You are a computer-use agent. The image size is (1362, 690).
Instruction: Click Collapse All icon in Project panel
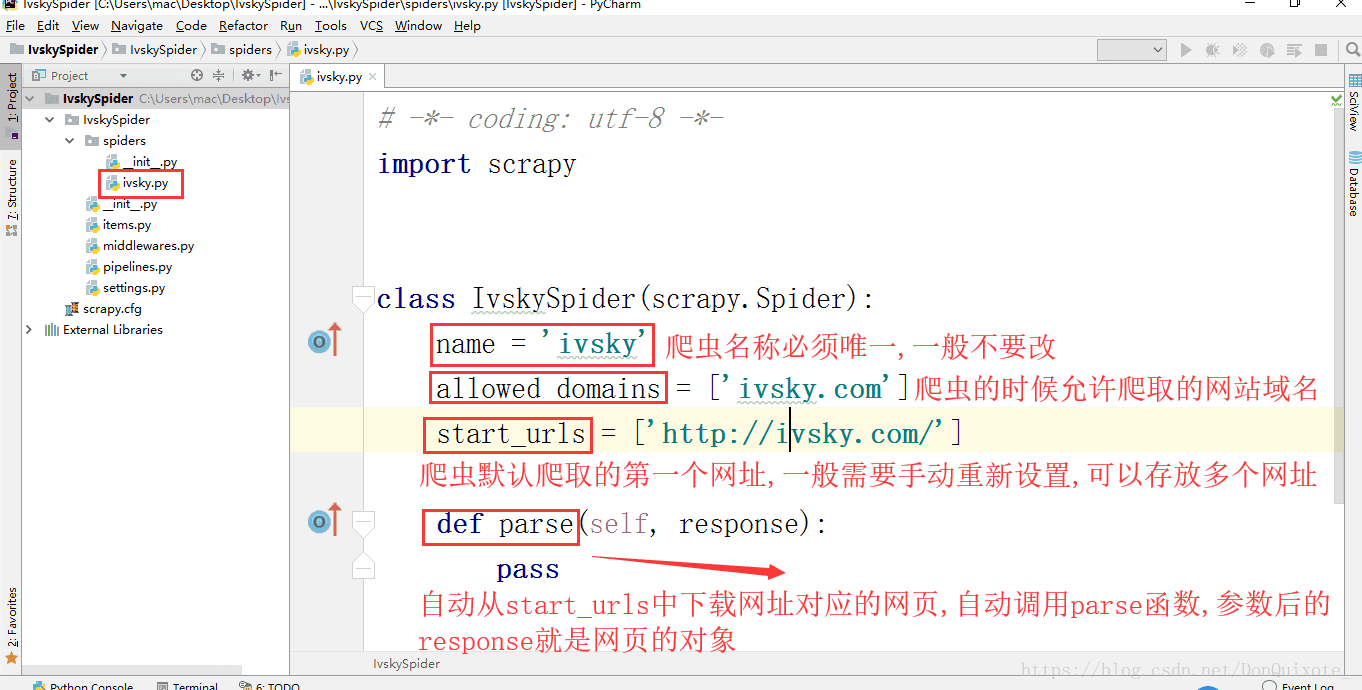tap(218, 75)
